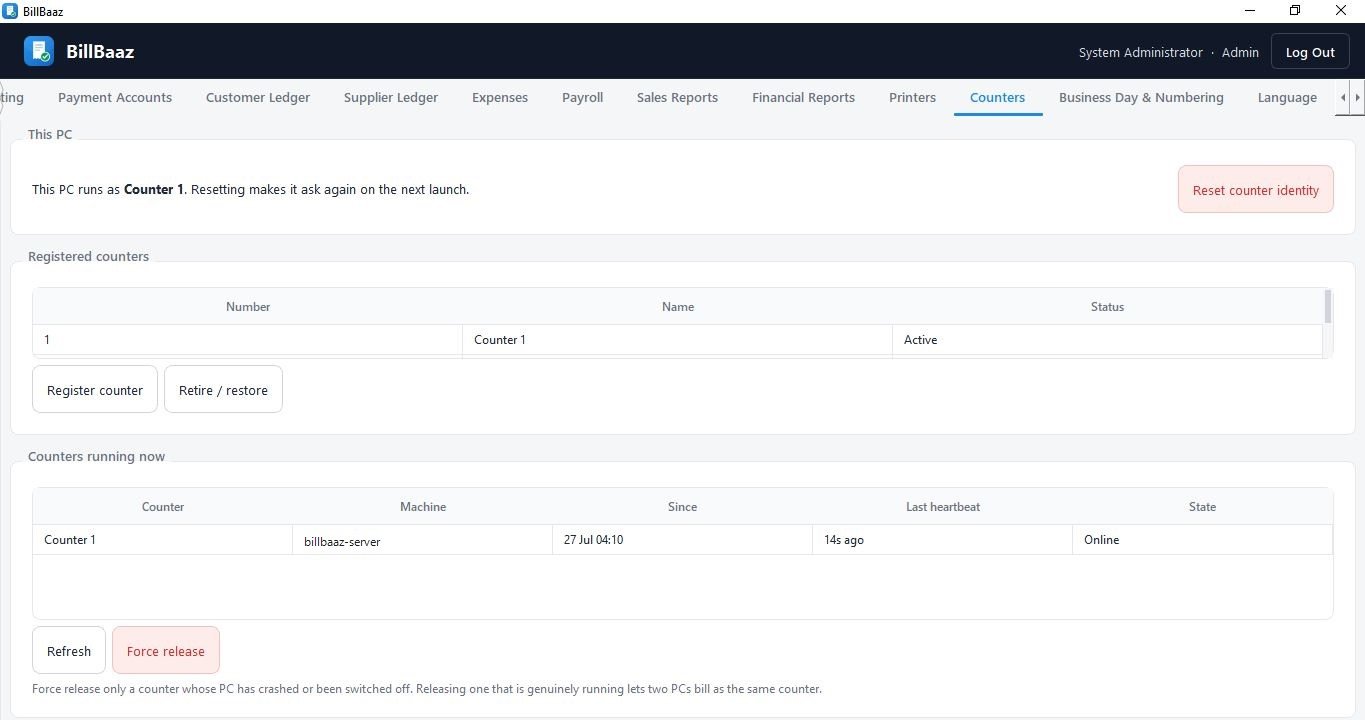1365x720 pixels.
Task: Select the 'Active' status cell
Action: point(1107,340)
